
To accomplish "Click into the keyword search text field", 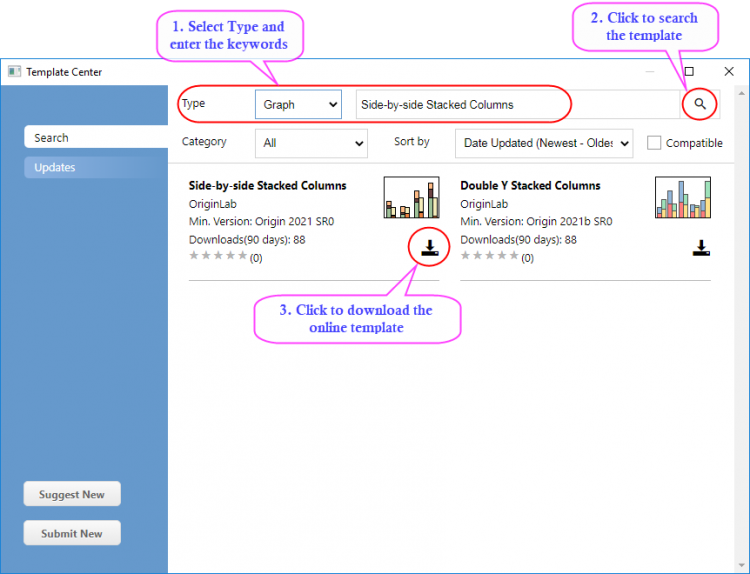I will pos(515,104).
